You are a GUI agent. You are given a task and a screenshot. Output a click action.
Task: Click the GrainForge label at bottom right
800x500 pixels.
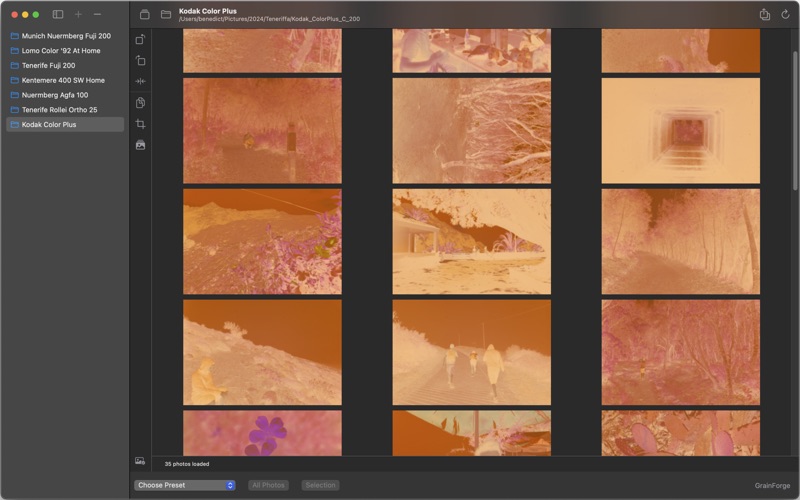[x=772, y=486]
